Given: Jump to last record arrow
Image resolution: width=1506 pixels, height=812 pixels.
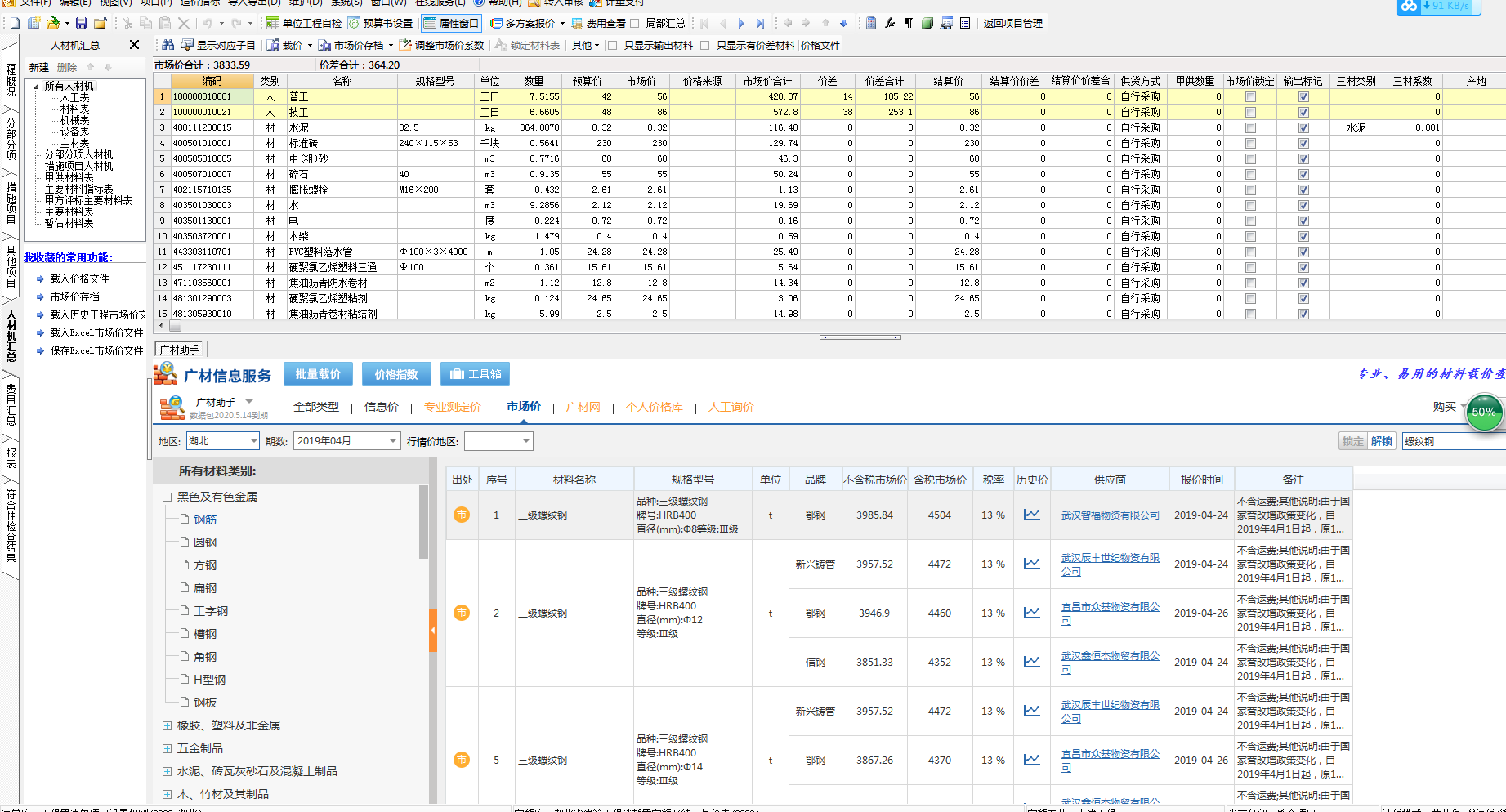Looking at the screenshot, I should point(760,23).
